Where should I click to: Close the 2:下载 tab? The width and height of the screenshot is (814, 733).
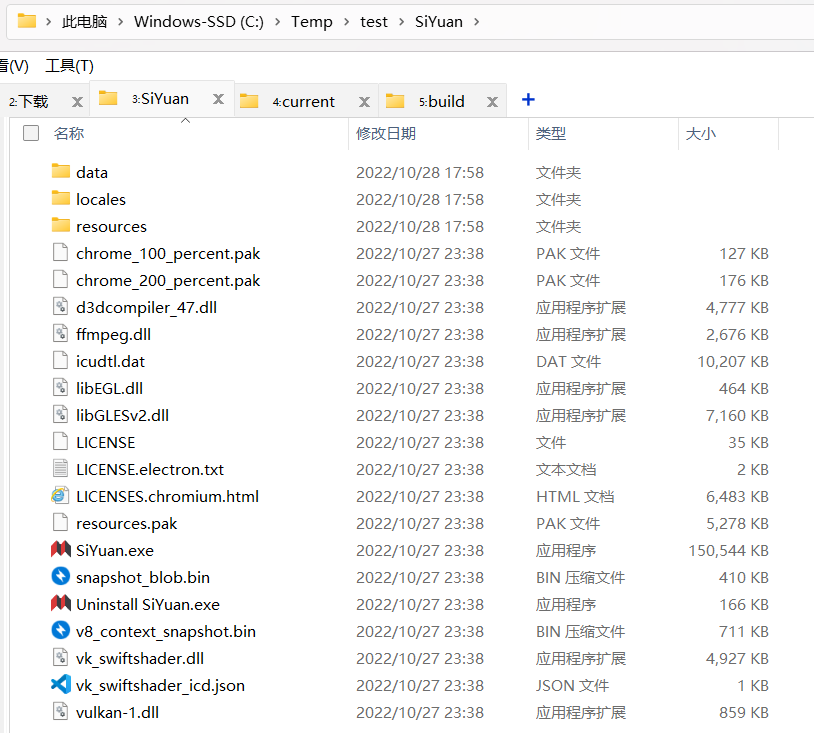click(x=77, y=102)
